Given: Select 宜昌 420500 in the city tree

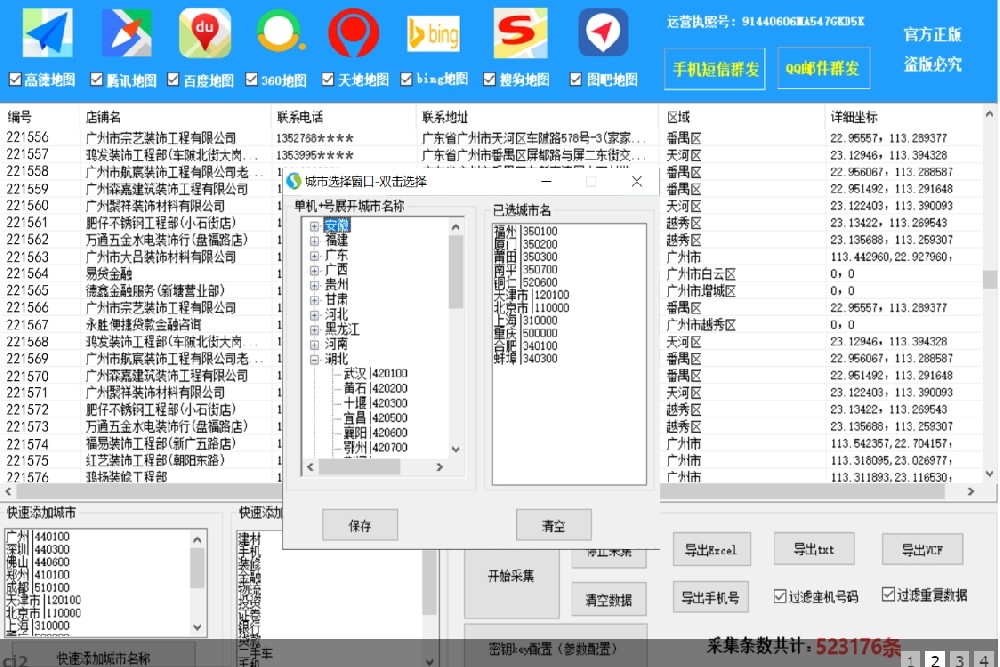Looking at the screenshot, I should [x=375, y=418].
